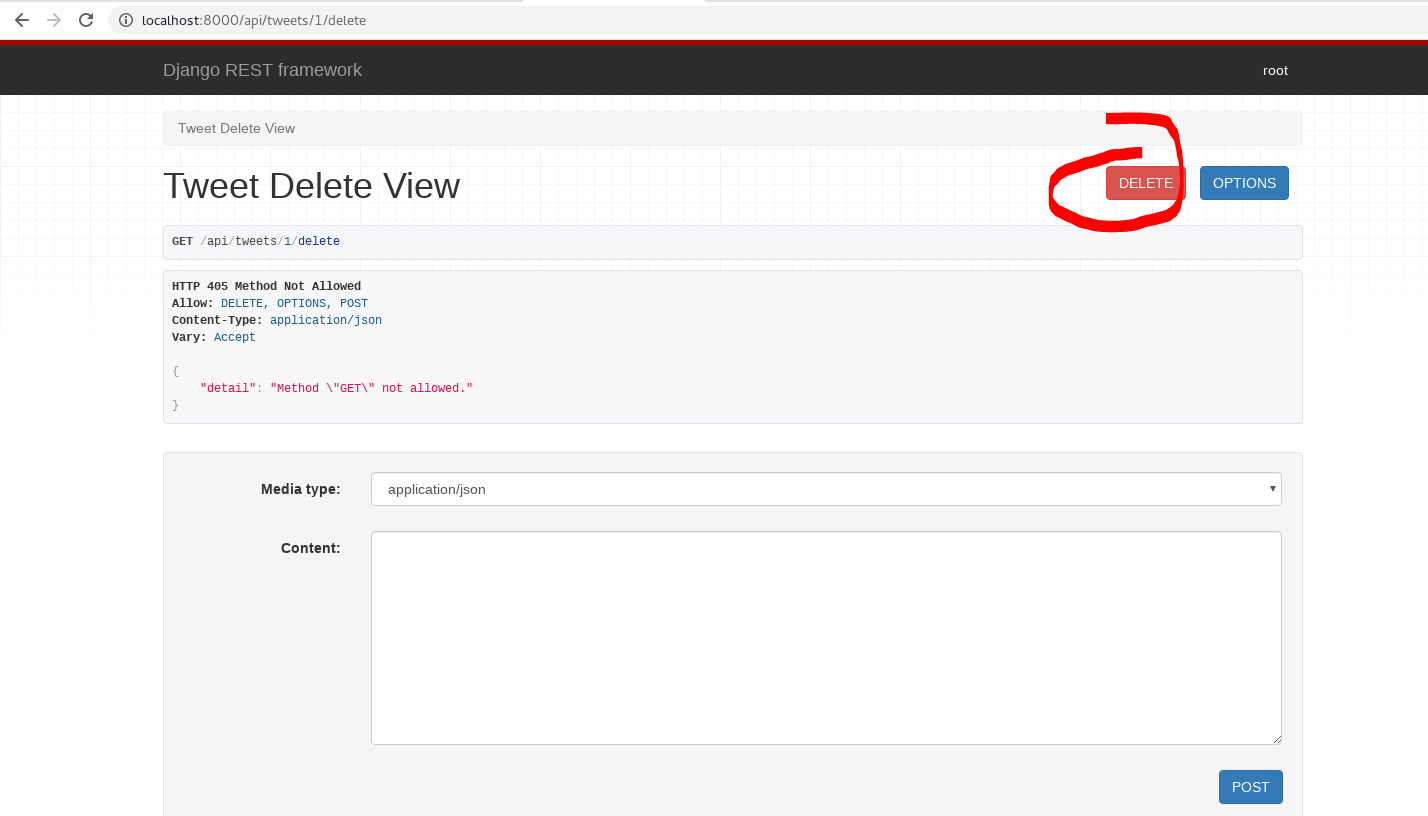This screenshot has width=1428, height=816.
Task: Click the Media type label
Action: [x=300, y=489]
